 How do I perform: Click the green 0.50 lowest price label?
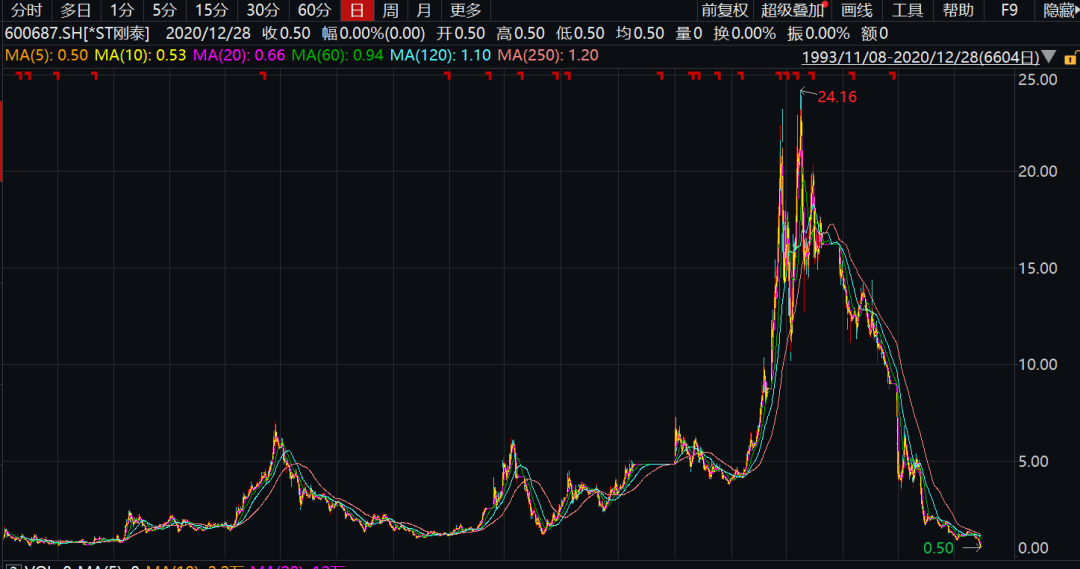(938, 548)
